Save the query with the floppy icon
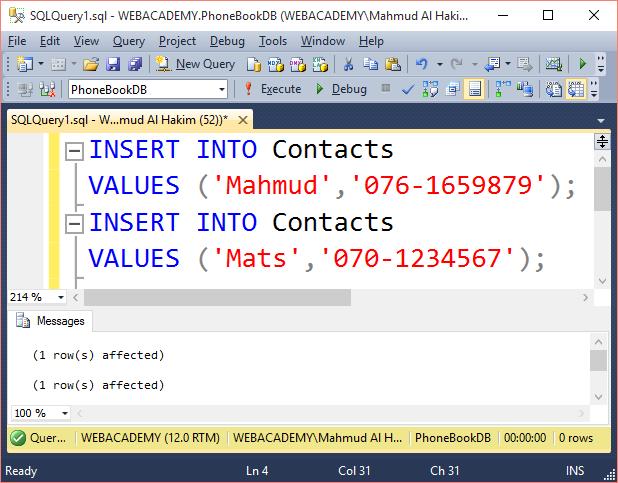The image size is (618, 483). (113, 64)
